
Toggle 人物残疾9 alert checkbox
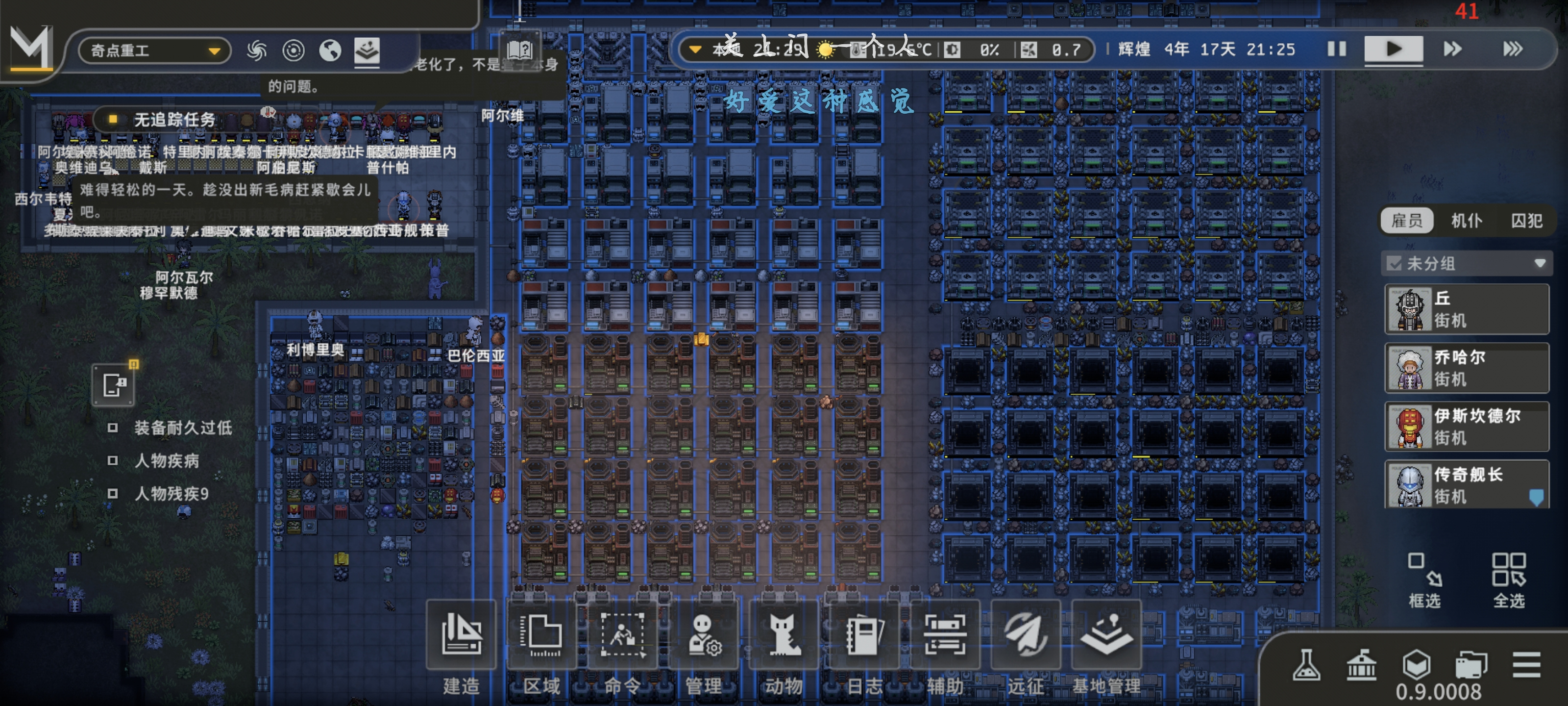tap(113, 493)
